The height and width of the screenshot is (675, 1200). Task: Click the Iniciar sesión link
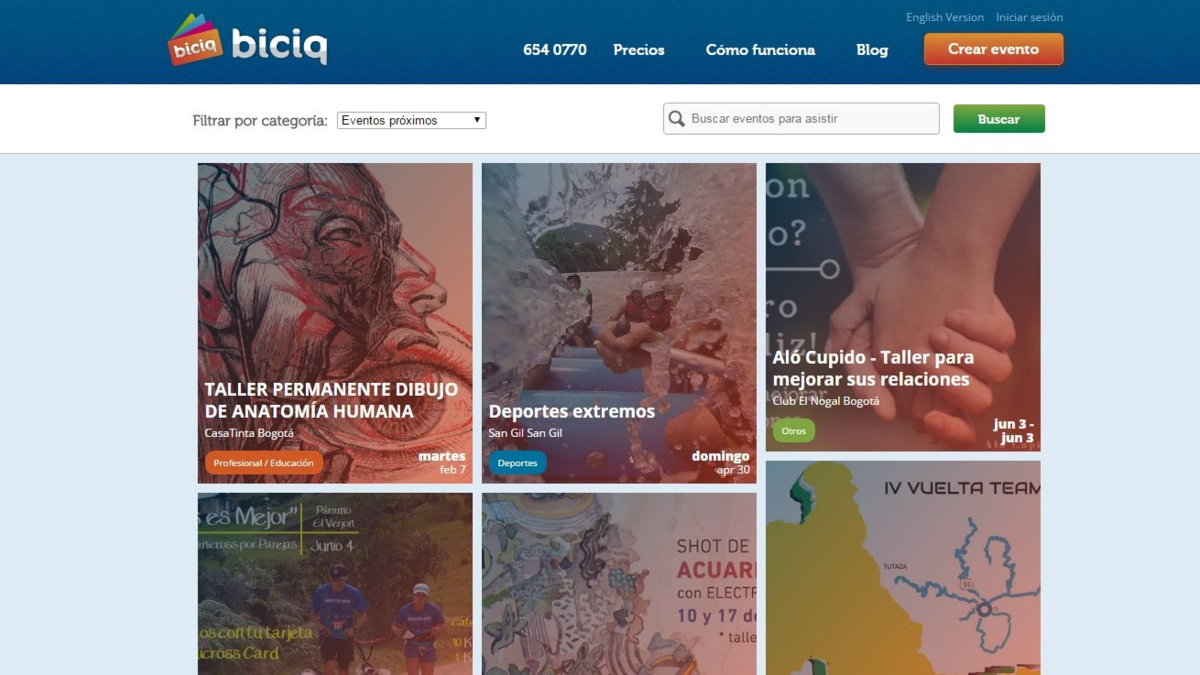(x=1029, y=17)
